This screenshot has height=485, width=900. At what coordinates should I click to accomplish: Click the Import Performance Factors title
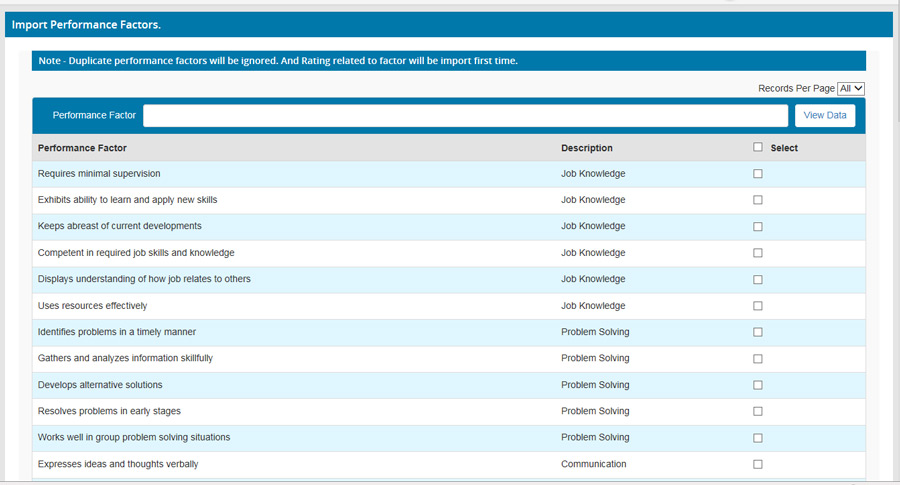[x=86, y=25]
